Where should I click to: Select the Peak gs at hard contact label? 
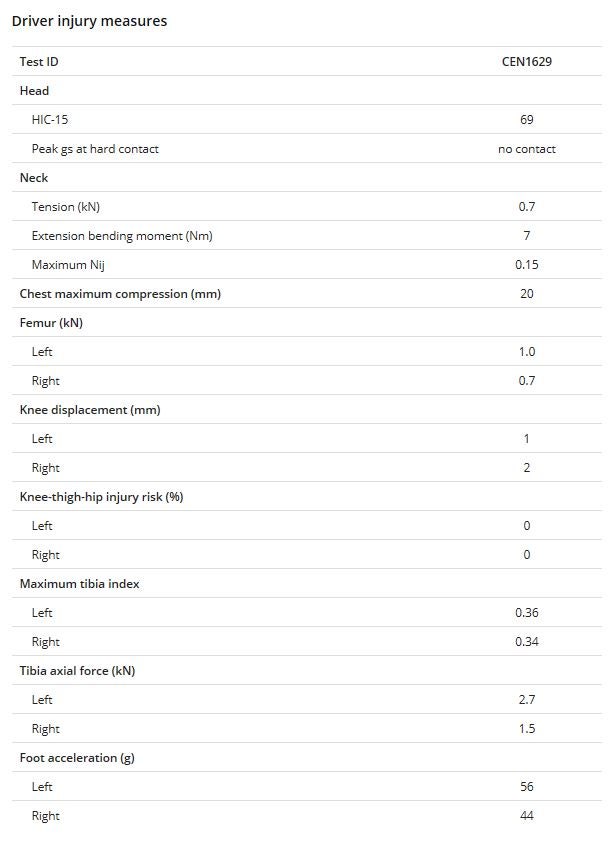click(x=95, y=149)
